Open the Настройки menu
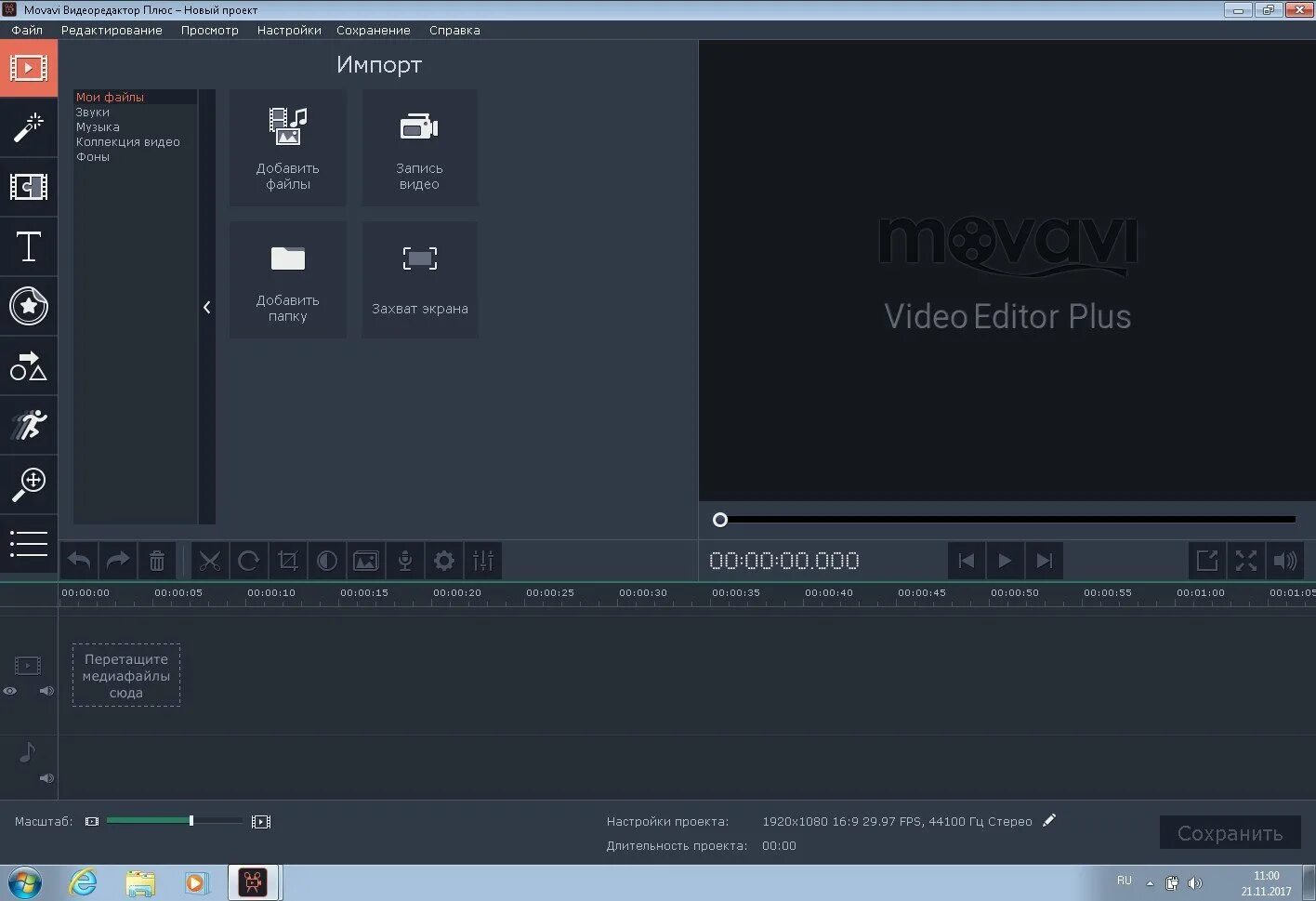This screenshot has width=1316, height=901. point(289,30)
